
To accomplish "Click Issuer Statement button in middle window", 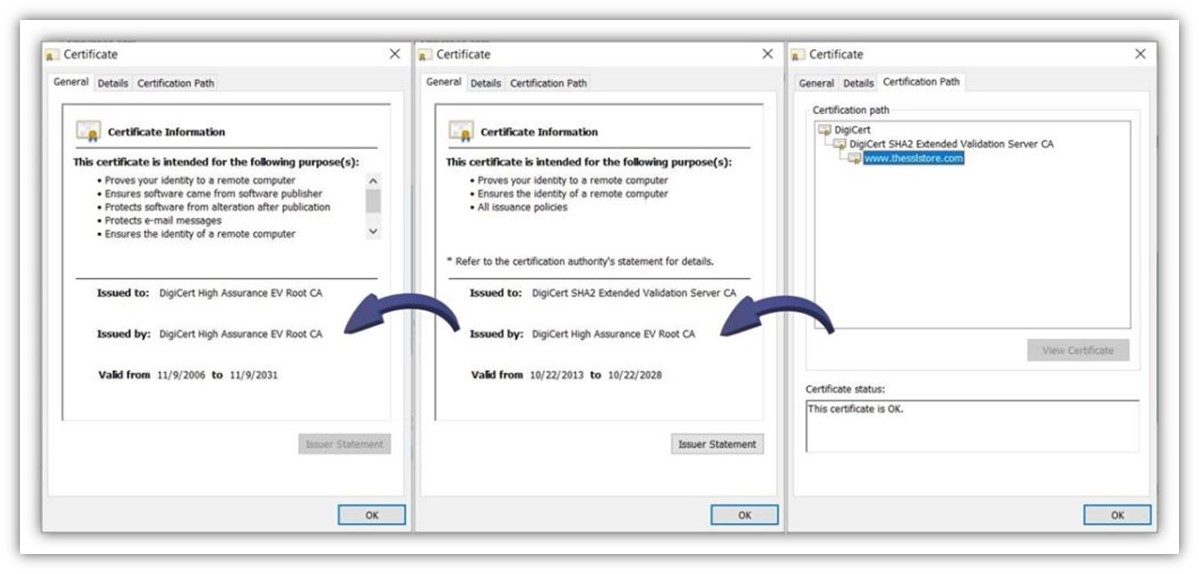I will pyautogui.click(x=717, y=444).
